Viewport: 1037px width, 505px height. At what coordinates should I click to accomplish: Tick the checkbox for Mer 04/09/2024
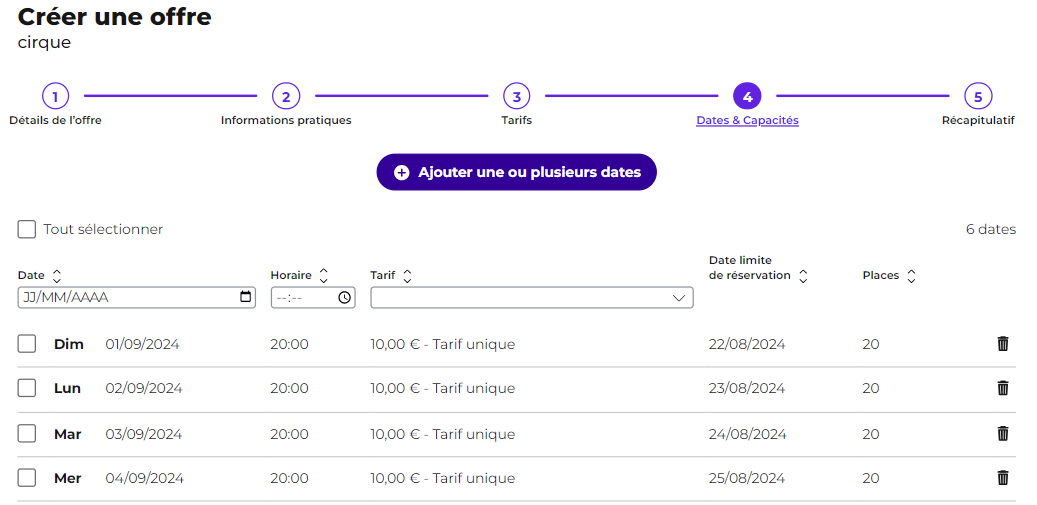pyautogui.click(x=26, y=478)
